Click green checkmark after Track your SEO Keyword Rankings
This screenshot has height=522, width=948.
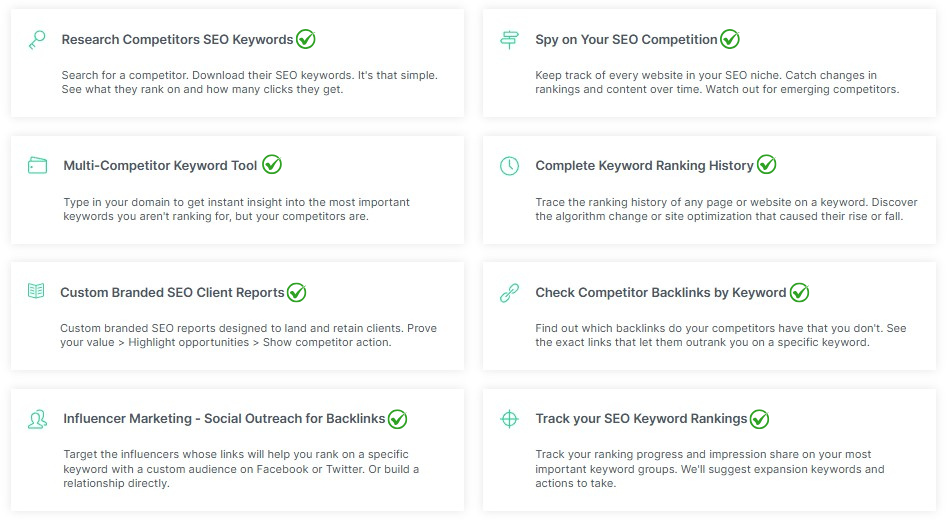tap(759, 419)
